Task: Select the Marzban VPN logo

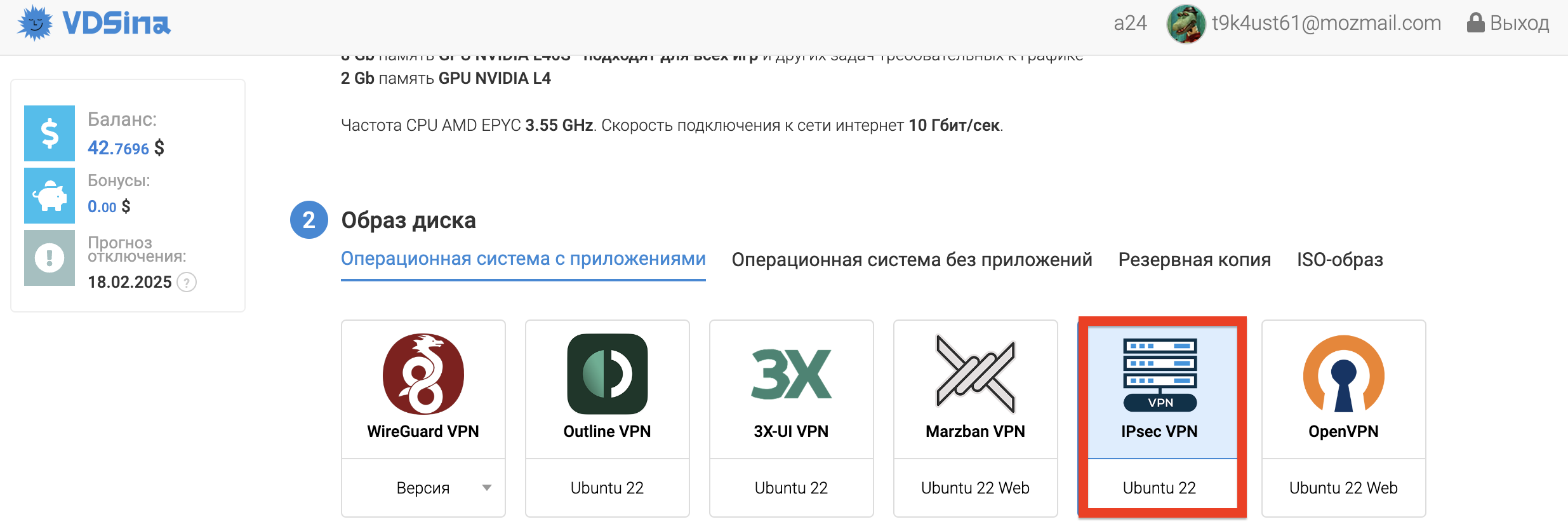Action: point(976,374)
